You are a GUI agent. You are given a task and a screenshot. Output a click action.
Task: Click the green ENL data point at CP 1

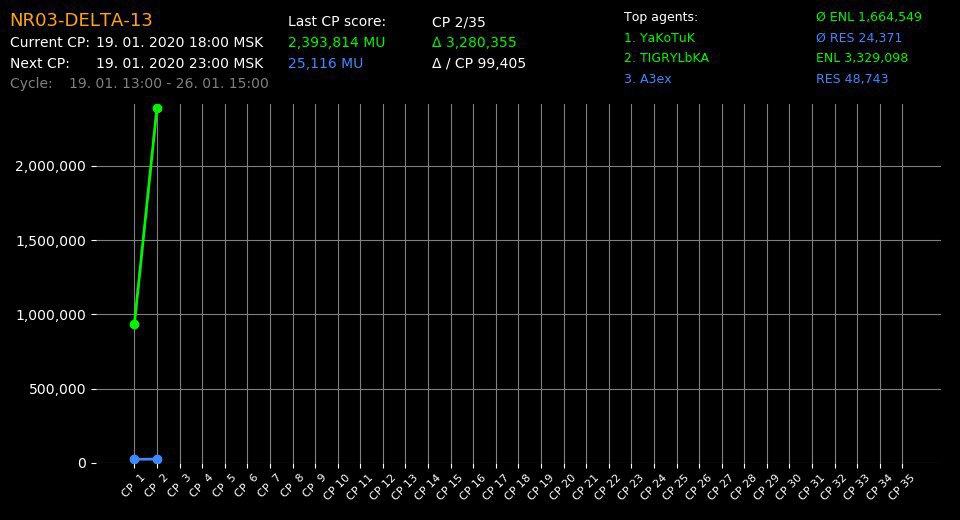135,325
